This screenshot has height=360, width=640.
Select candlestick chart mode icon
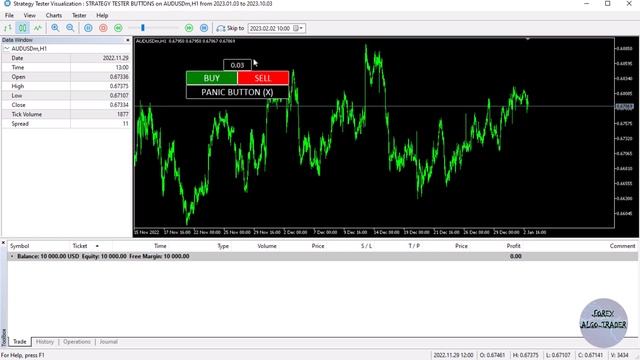[22, 28]
